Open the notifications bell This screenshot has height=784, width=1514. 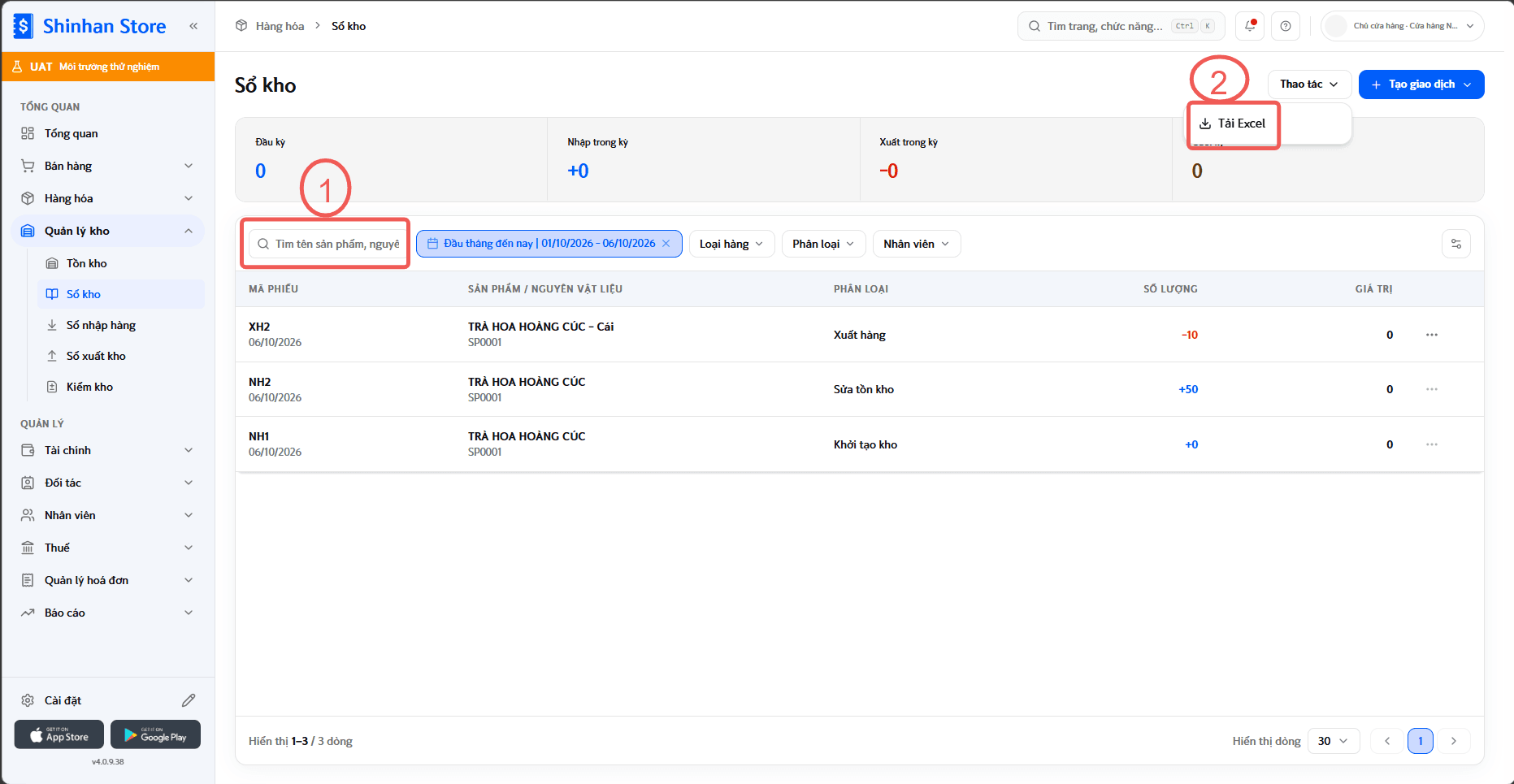click(1250, 26)
